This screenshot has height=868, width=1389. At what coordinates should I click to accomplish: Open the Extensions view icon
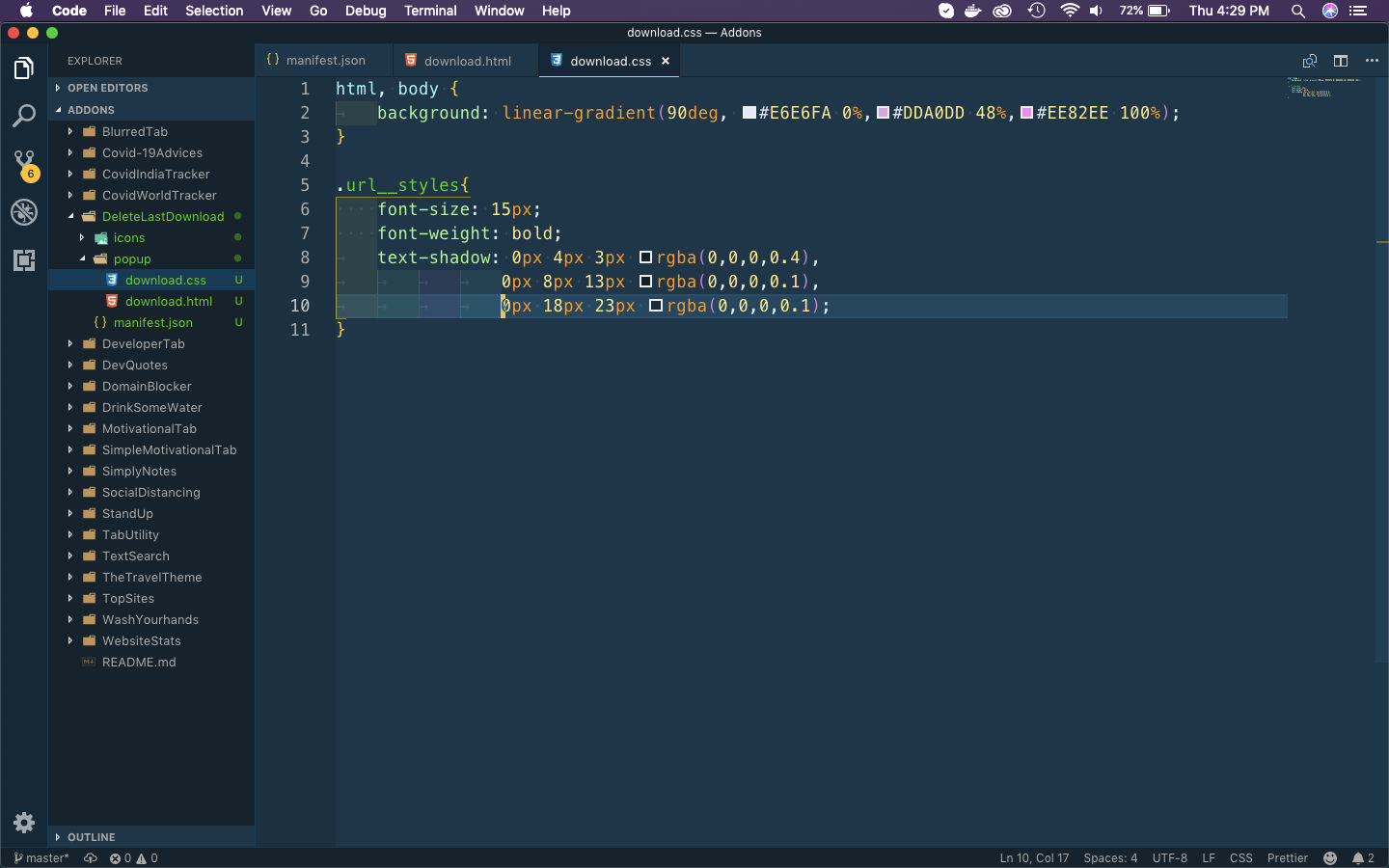(x=24, y=259)
